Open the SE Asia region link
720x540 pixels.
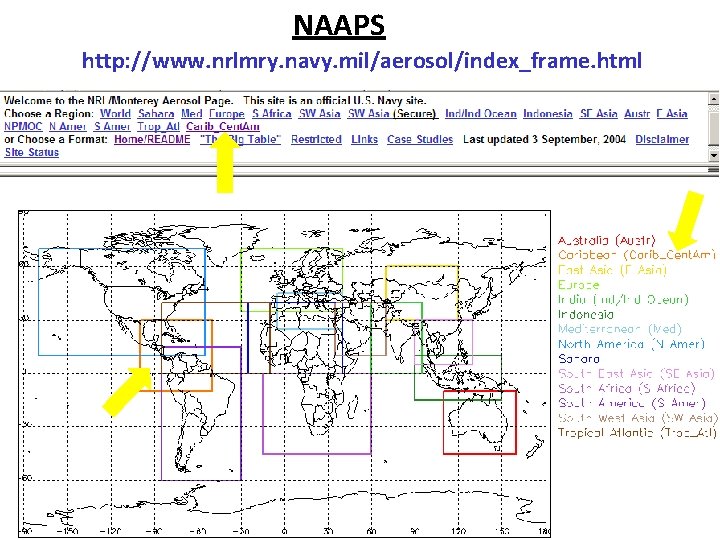(x=598, y=113)
